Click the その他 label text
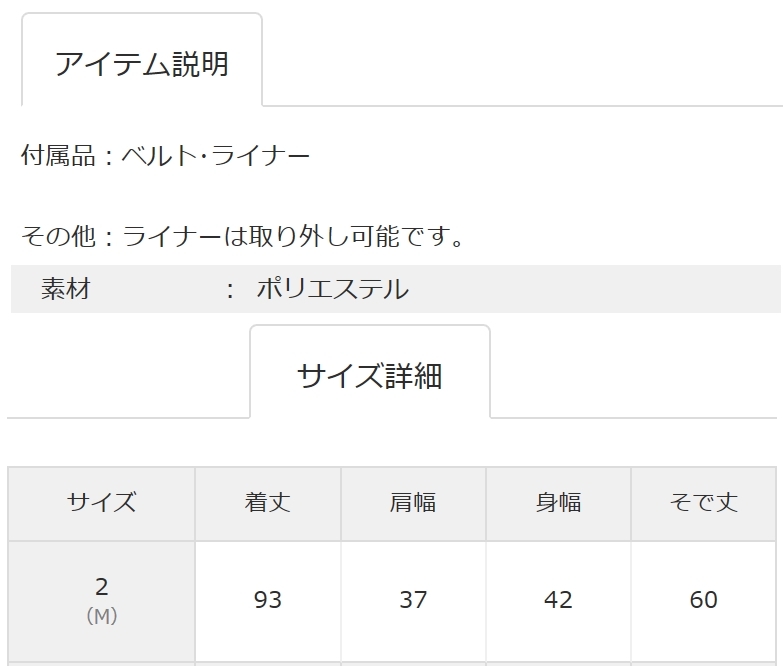 point(57,237)
